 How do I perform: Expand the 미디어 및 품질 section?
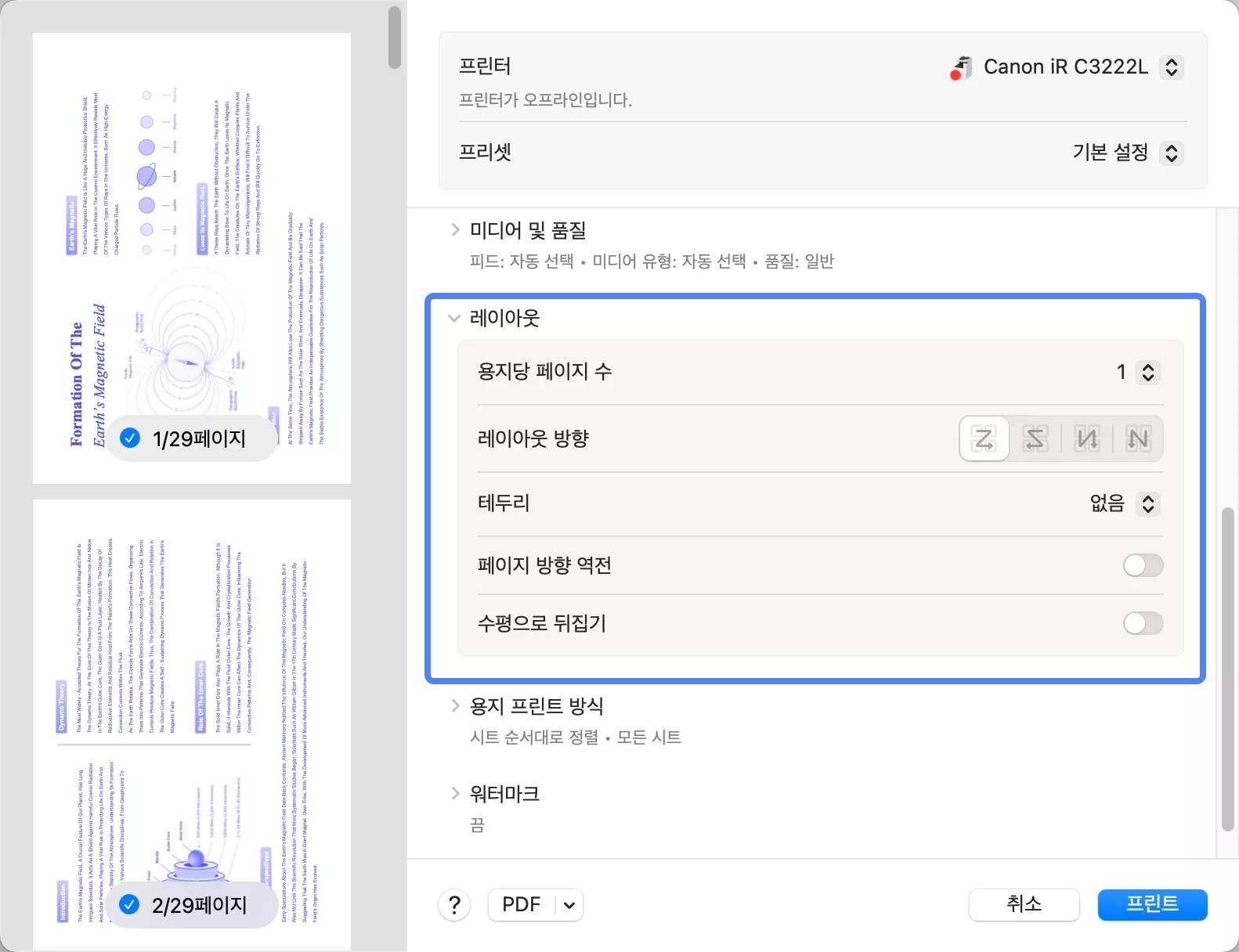[455, 229]
